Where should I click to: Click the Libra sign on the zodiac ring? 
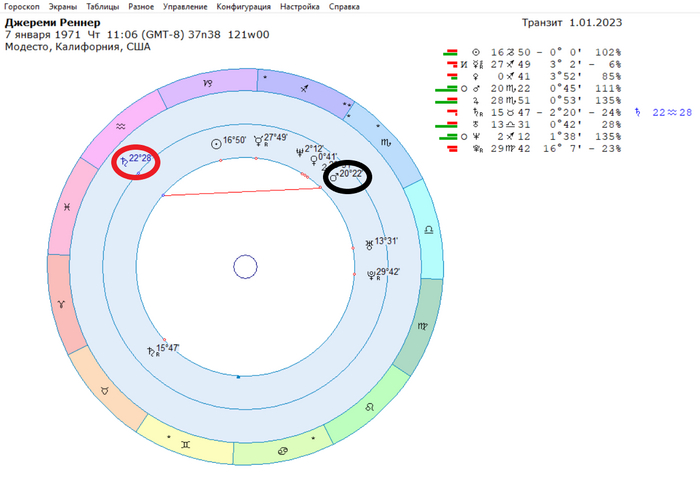click(429, 230)
